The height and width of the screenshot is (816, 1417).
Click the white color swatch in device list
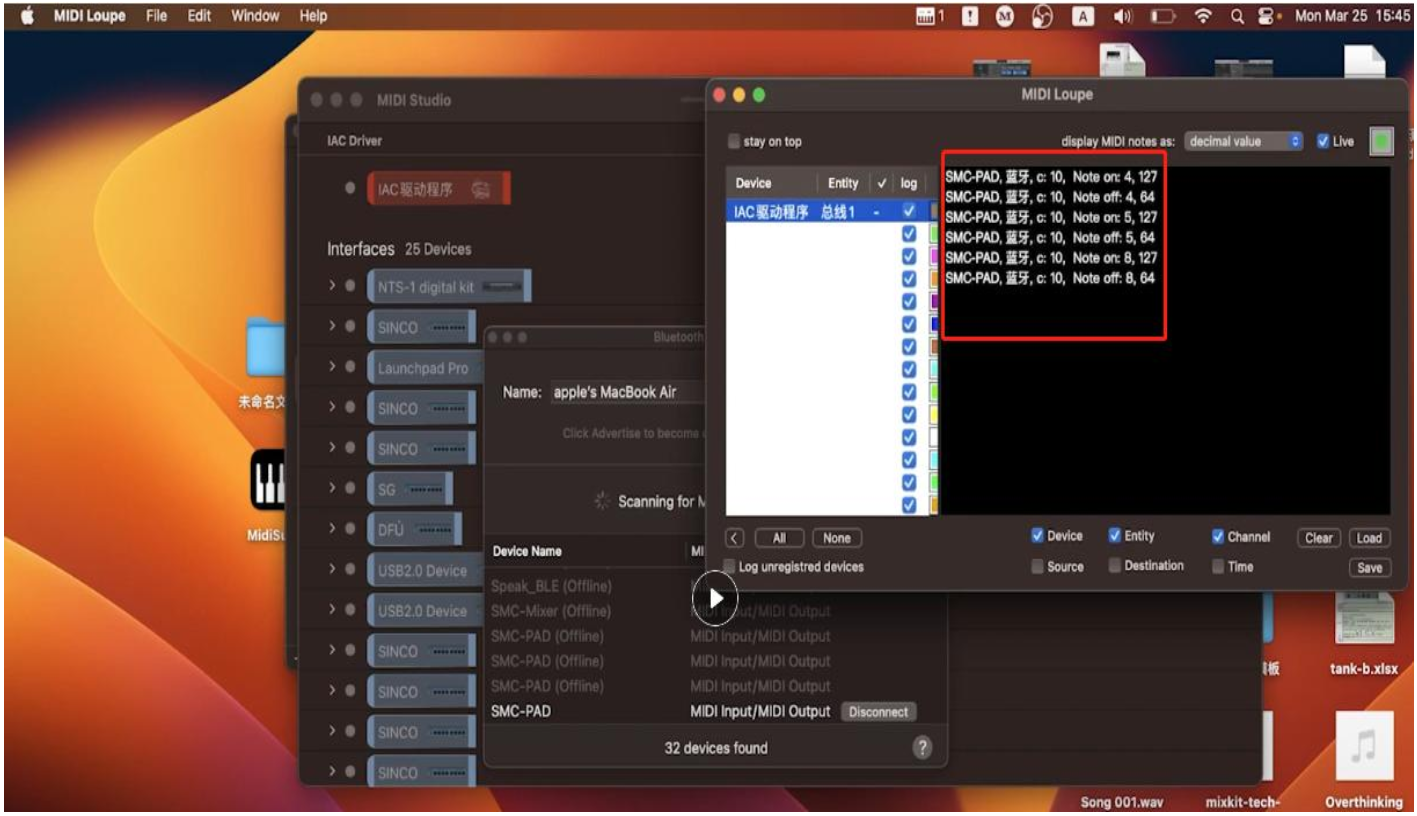click(933, 437)
